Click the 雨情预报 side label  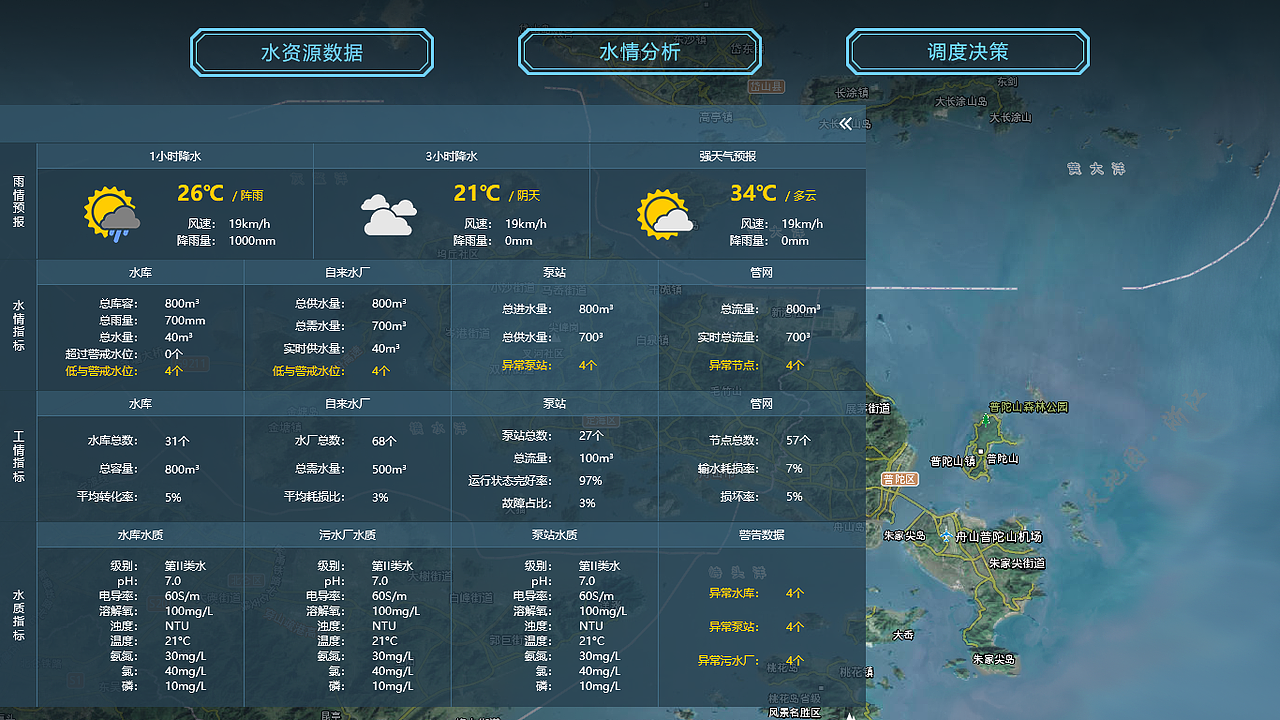[18, 202]
